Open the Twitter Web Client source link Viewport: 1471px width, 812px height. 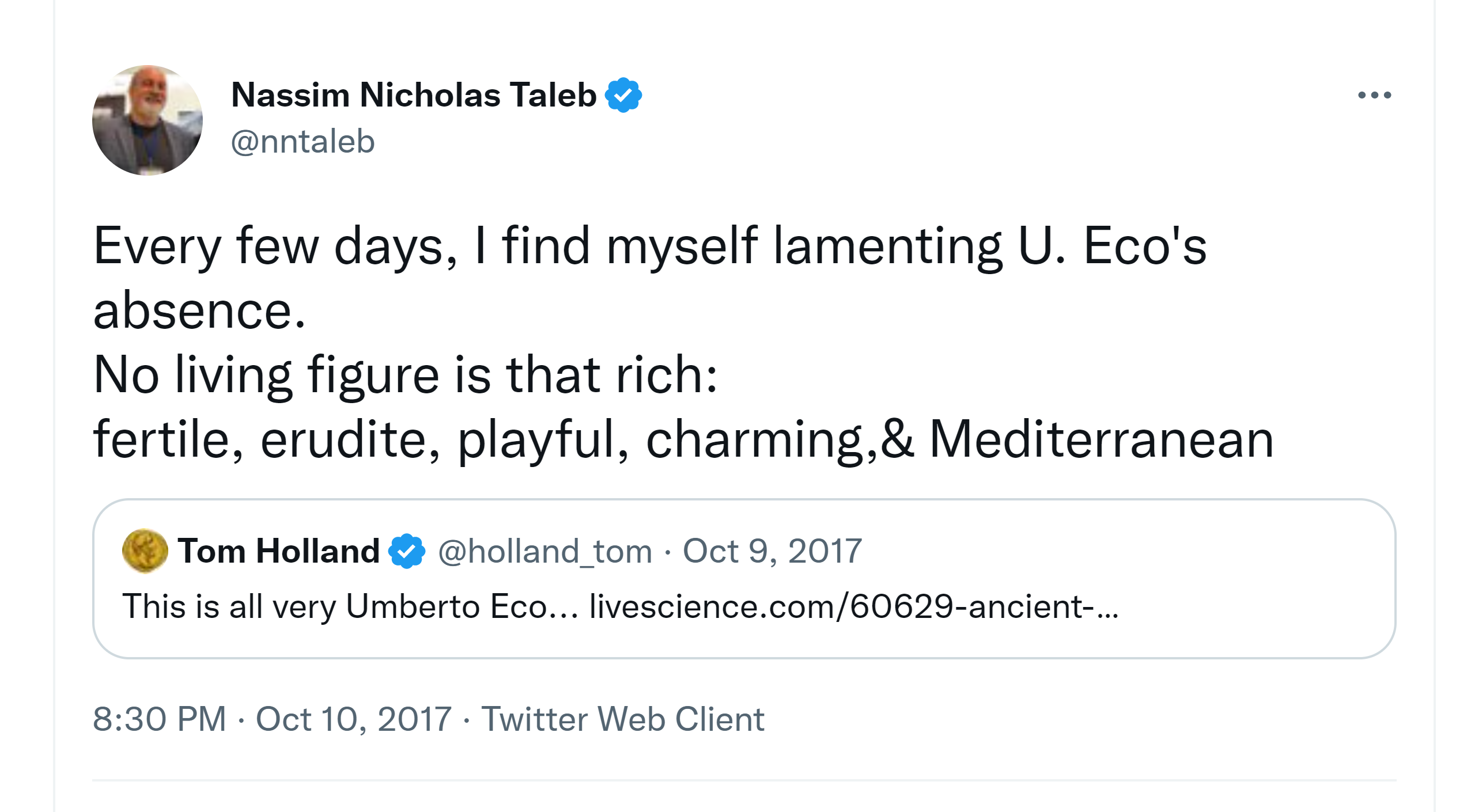[x=623, y=719]
